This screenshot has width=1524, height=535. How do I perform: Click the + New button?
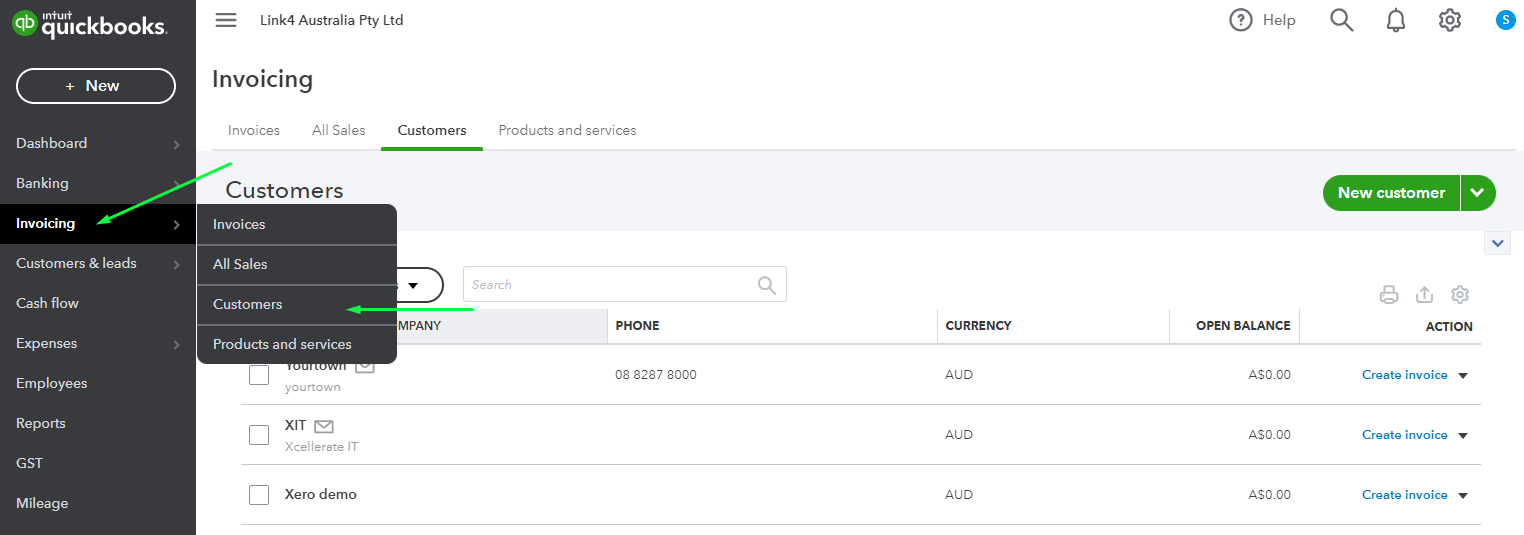[96, 86]
